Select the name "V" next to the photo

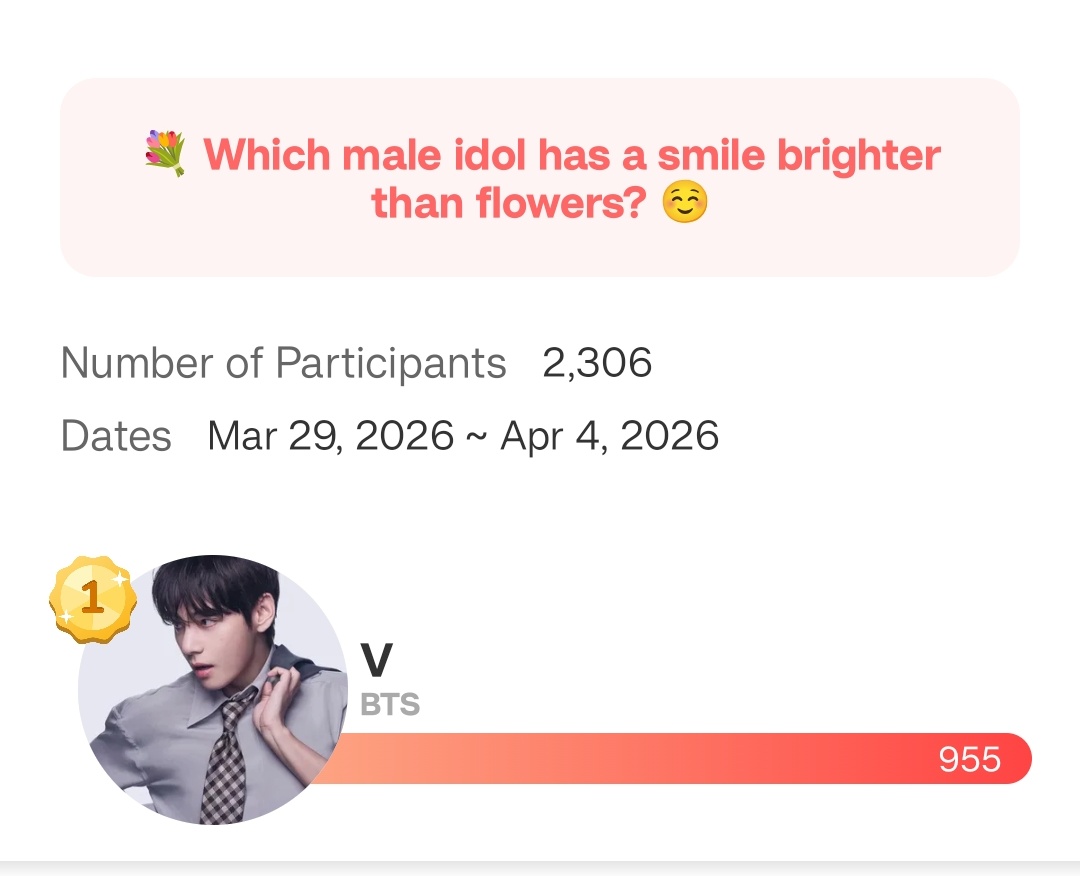(376, 661)
